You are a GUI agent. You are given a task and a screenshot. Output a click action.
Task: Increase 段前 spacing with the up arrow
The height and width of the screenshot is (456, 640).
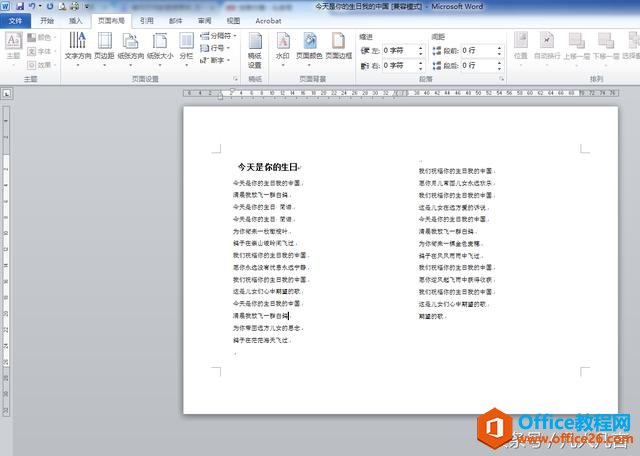coord(500,48)
